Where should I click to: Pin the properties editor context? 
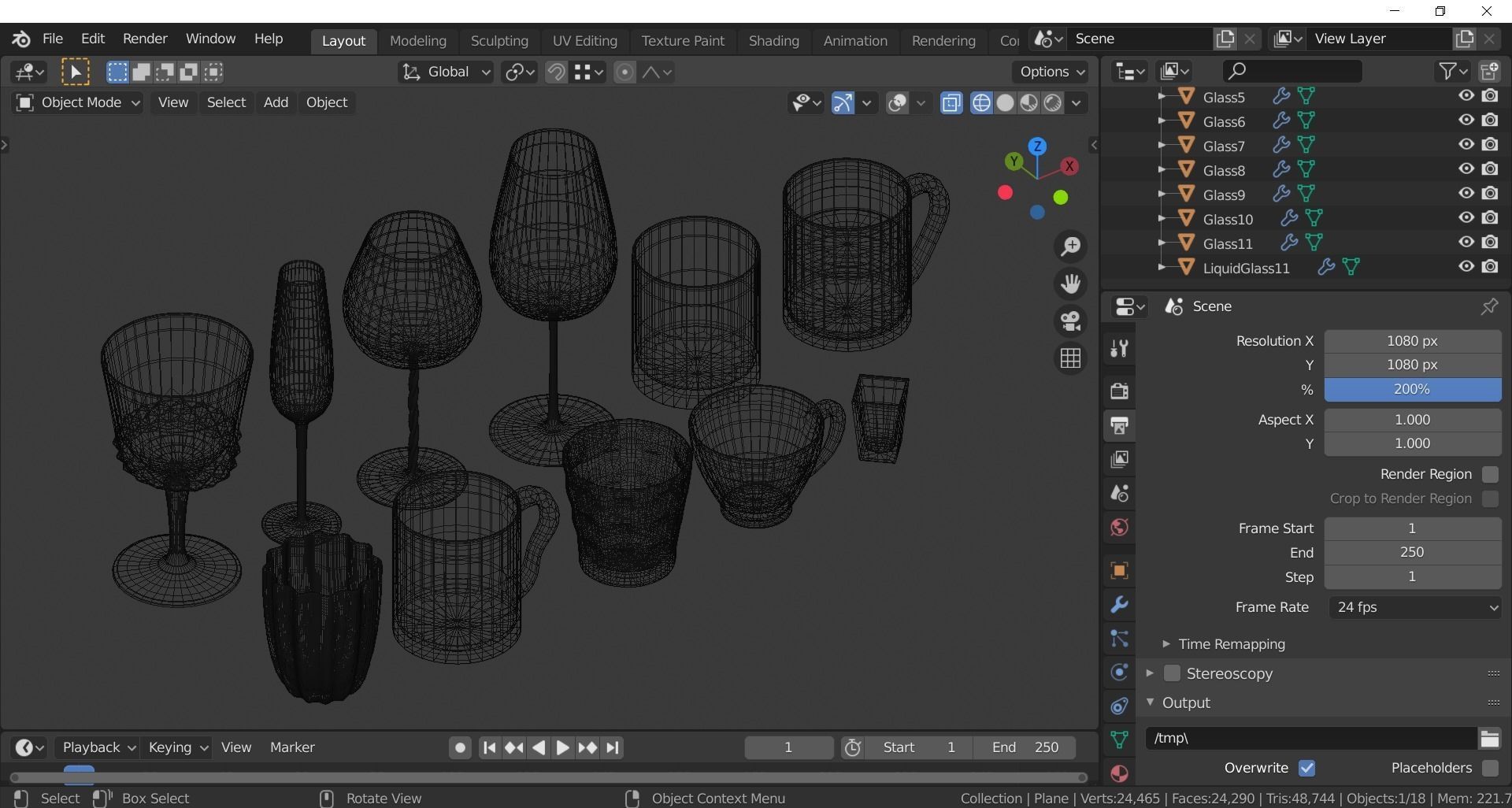click(1489, 306)
